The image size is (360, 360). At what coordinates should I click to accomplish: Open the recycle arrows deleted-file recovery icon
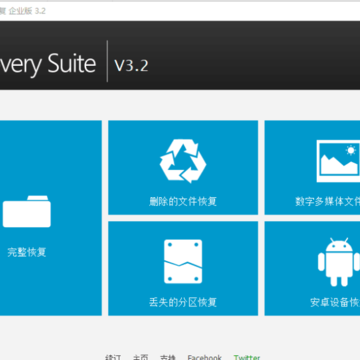coord(183,161)
